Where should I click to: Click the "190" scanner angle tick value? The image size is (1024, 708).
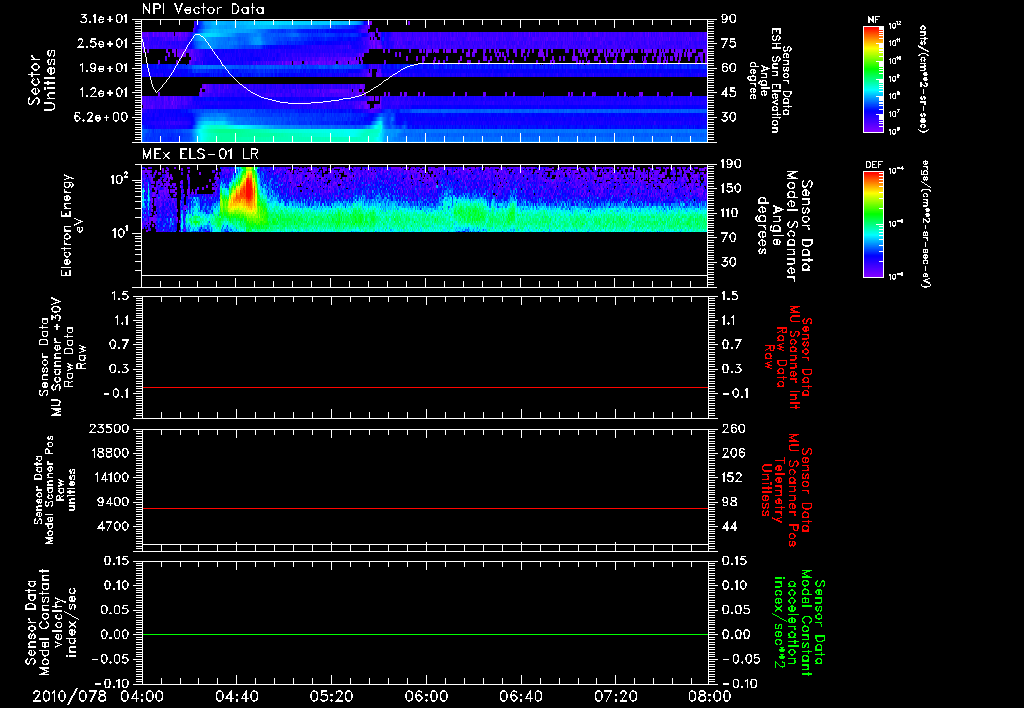click(x=731, y=164)
